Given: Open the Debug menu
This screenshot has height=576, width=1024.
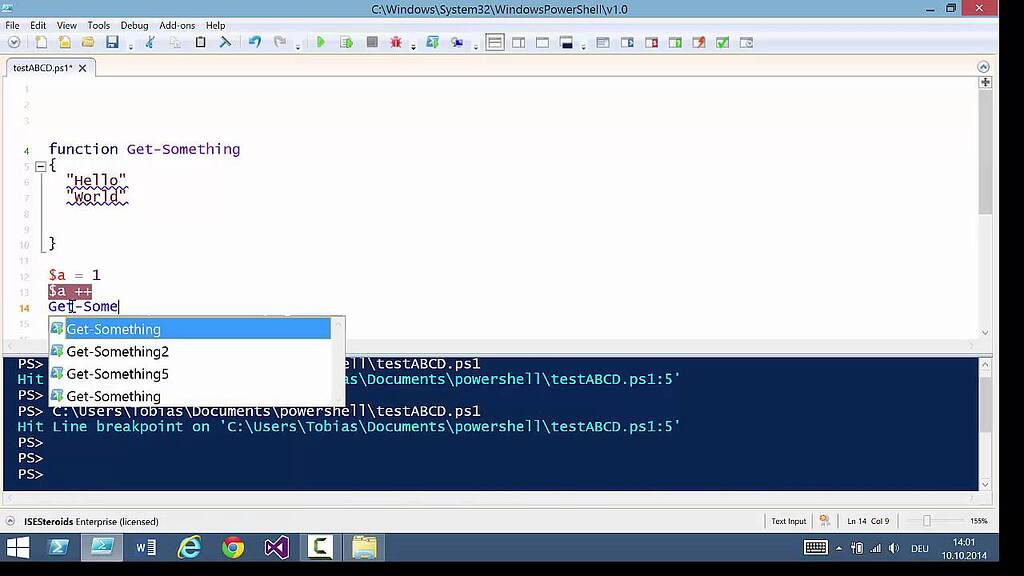Looking at the screenshot, I should point(133,25).
